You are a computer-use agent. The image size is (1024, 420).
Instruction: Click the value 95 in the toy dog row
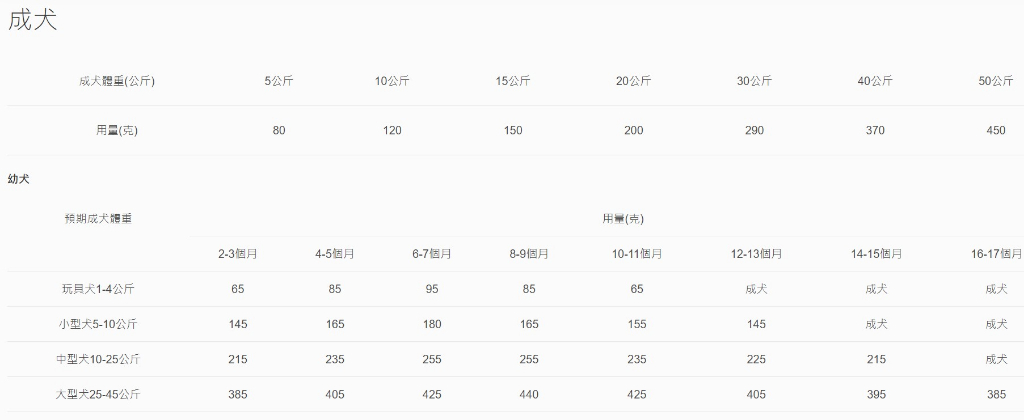click(432, 289)
